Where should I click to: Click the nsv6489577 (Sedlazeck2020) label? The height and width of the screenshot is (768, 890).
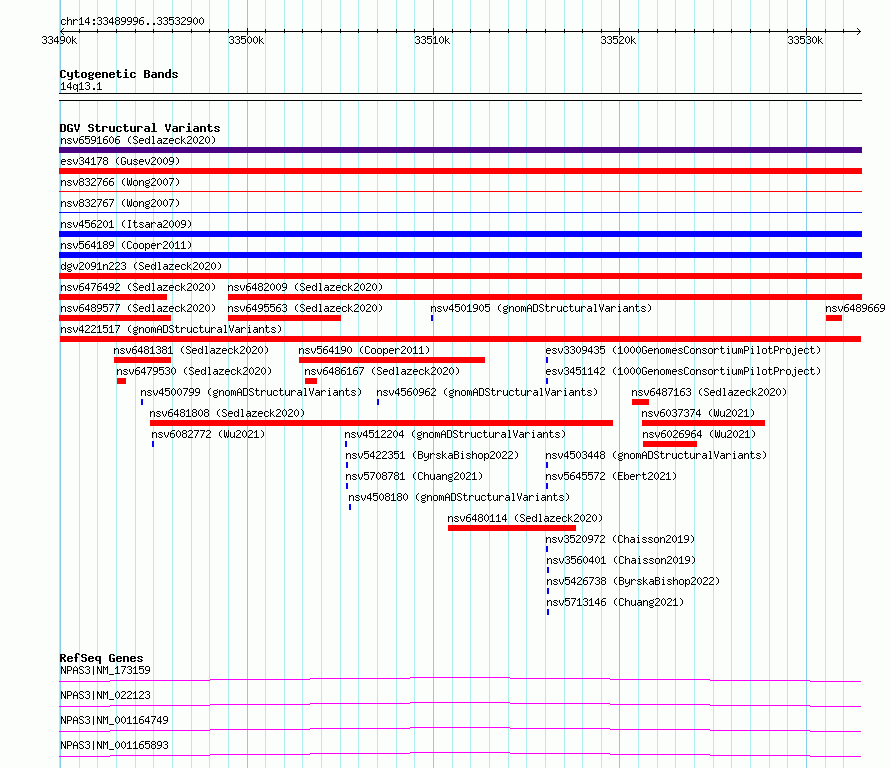138,308
